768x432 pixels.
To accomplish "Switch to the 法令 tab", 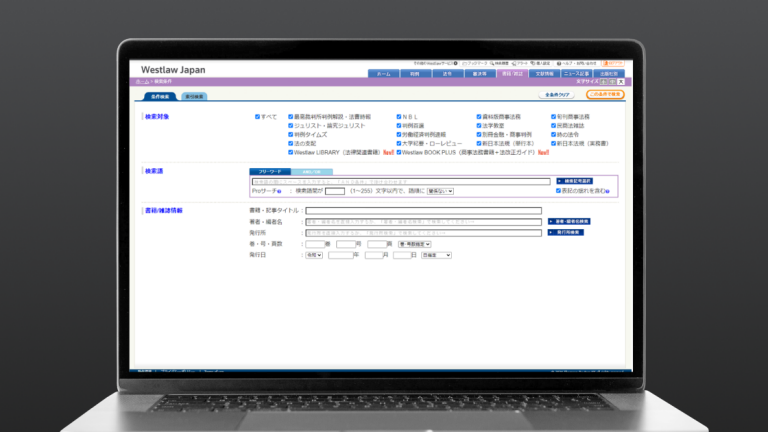I will click(448, 73).
